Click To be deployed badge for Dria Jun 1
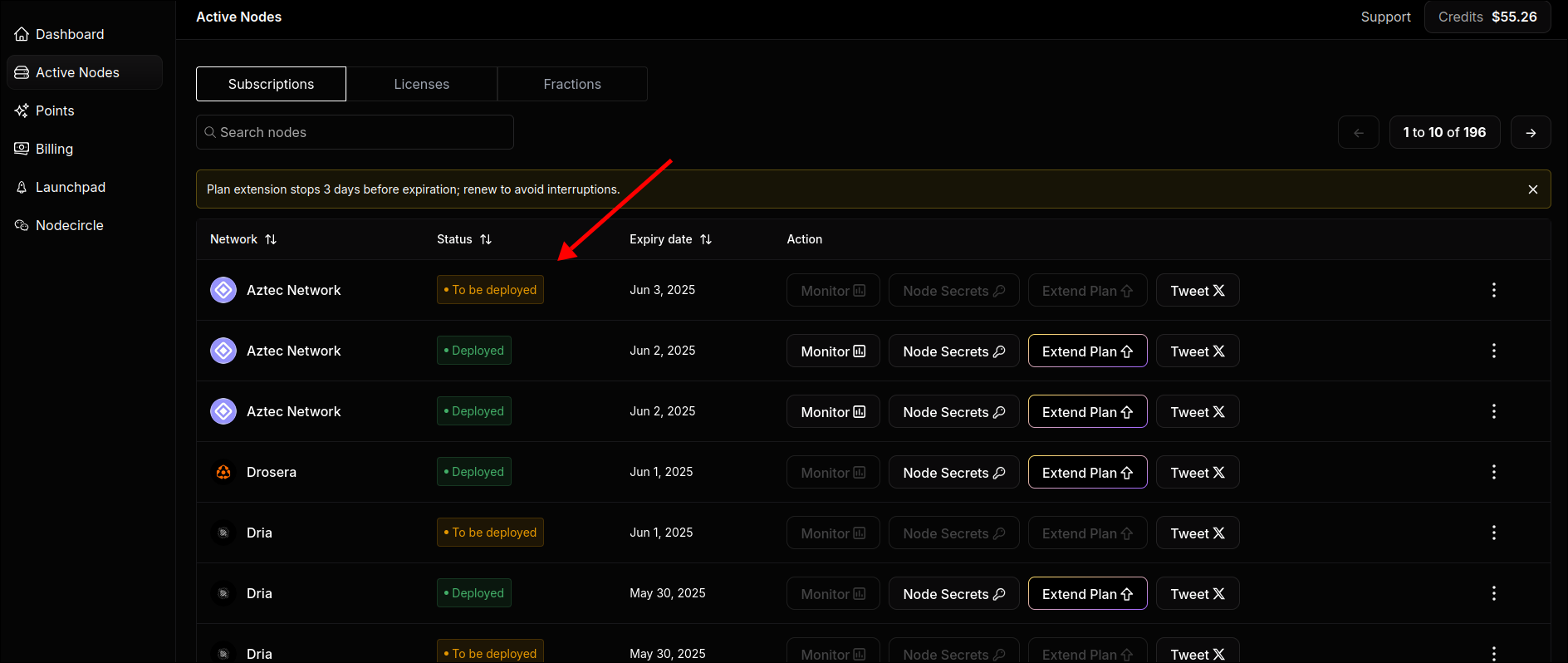This screenshot has height=663, width=1568. [x=490, y=533]
